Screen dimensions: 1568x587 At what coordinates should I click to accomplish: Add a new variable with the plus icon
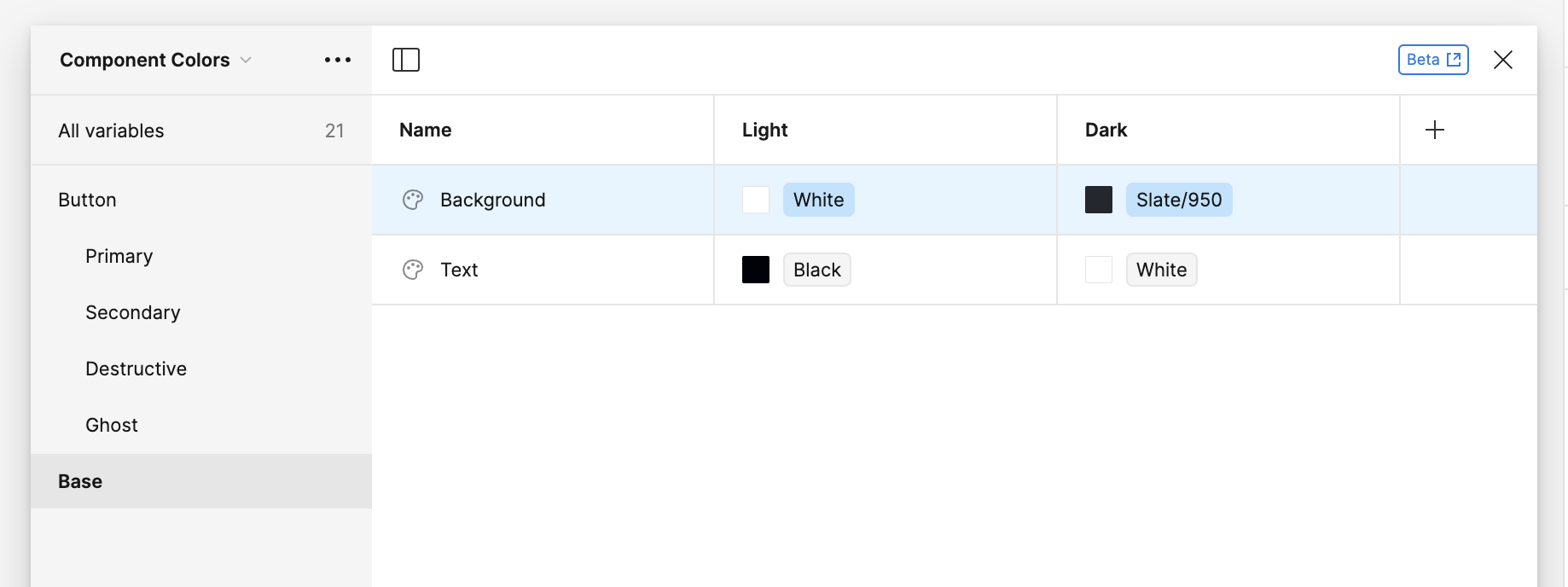coord(1434,130)
